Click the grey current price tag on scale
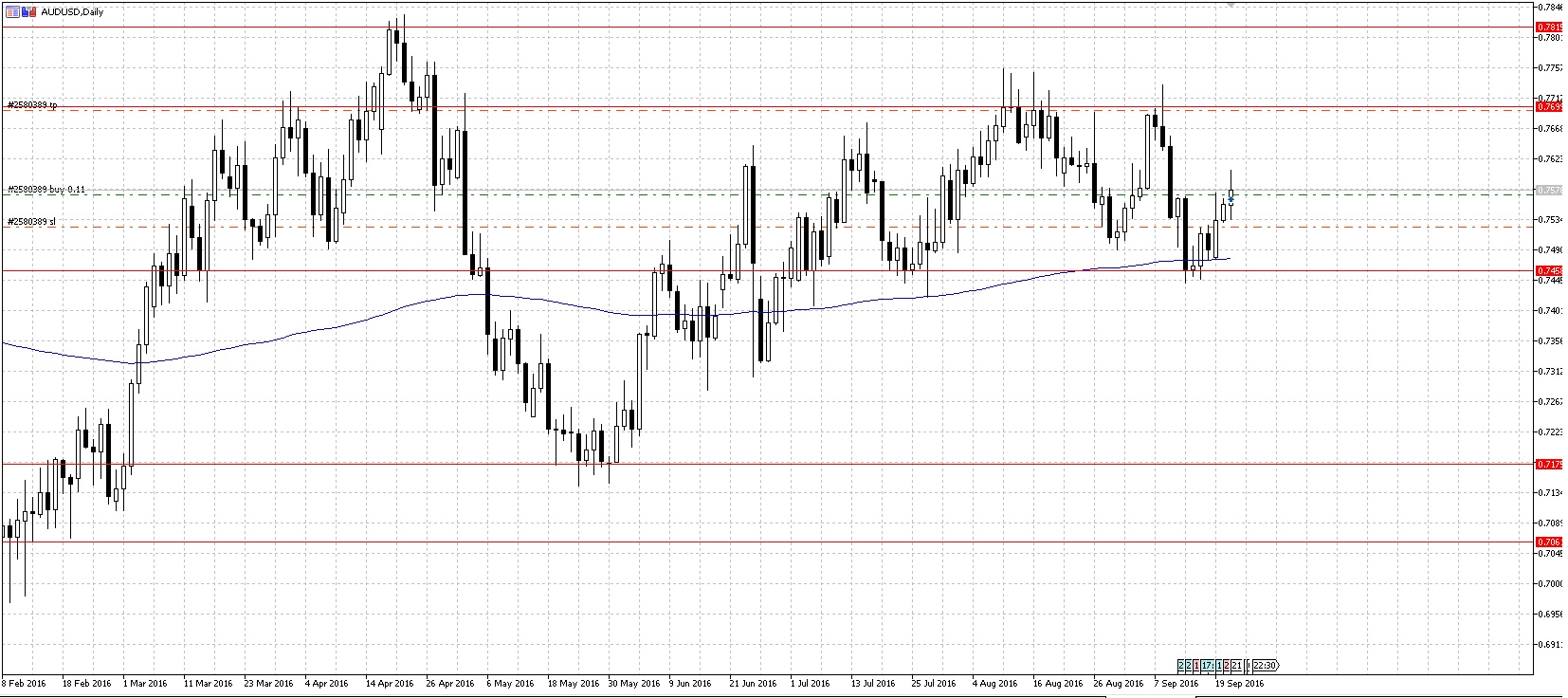Image resolution: width=1568 pixels, height=698 pixels. 1548,191
